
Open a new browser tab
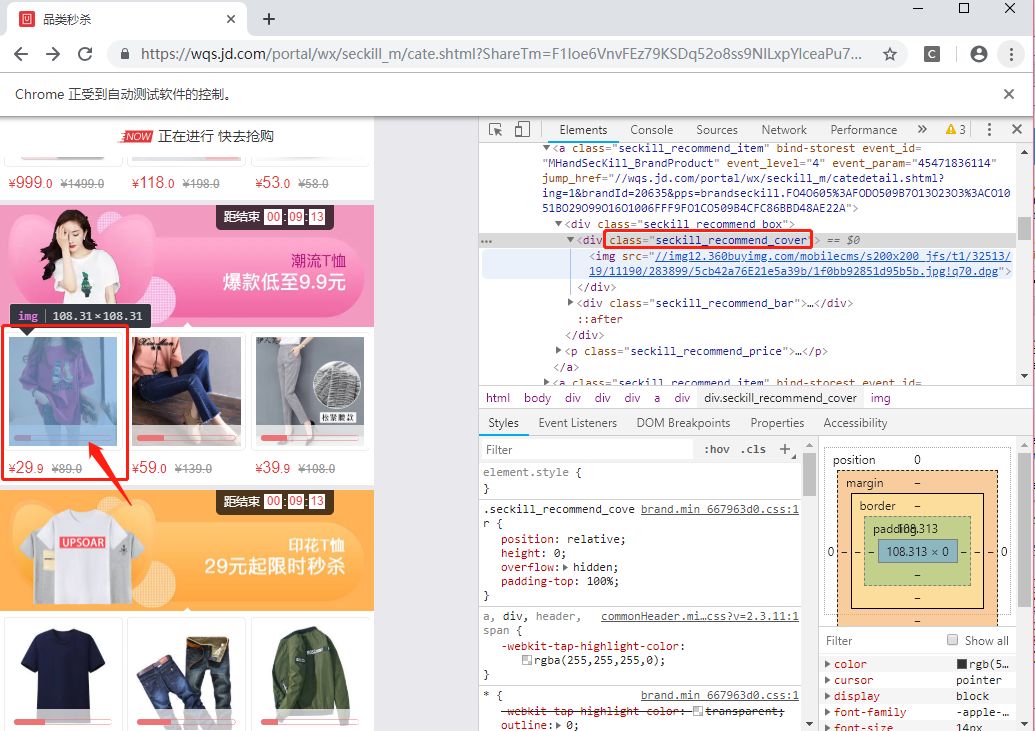tap(269, 19)
